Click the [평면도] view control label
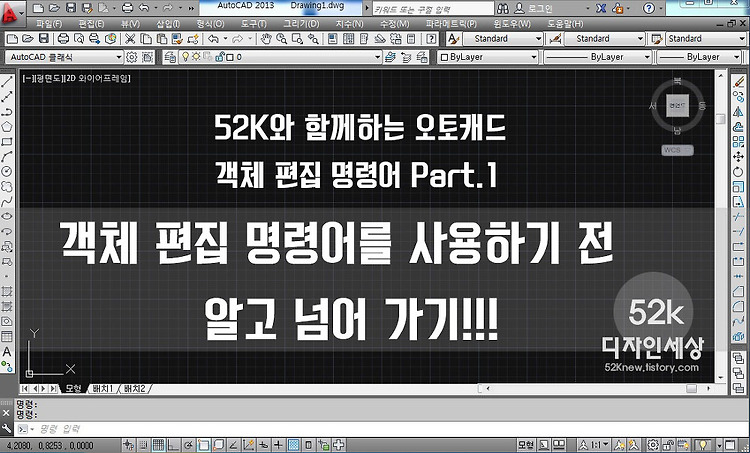 coord(48,78)
